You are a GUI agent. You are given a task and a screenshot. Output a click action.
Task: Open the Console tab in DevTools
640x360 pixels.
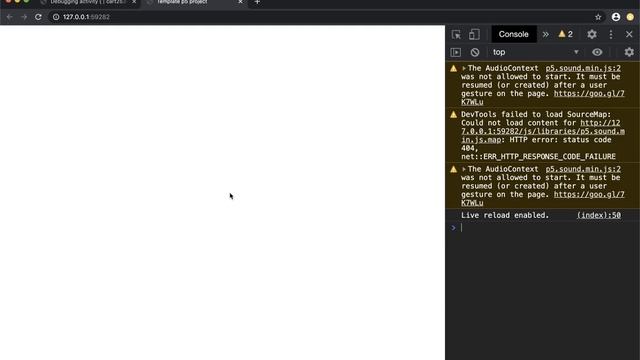[x=513, y=34]
